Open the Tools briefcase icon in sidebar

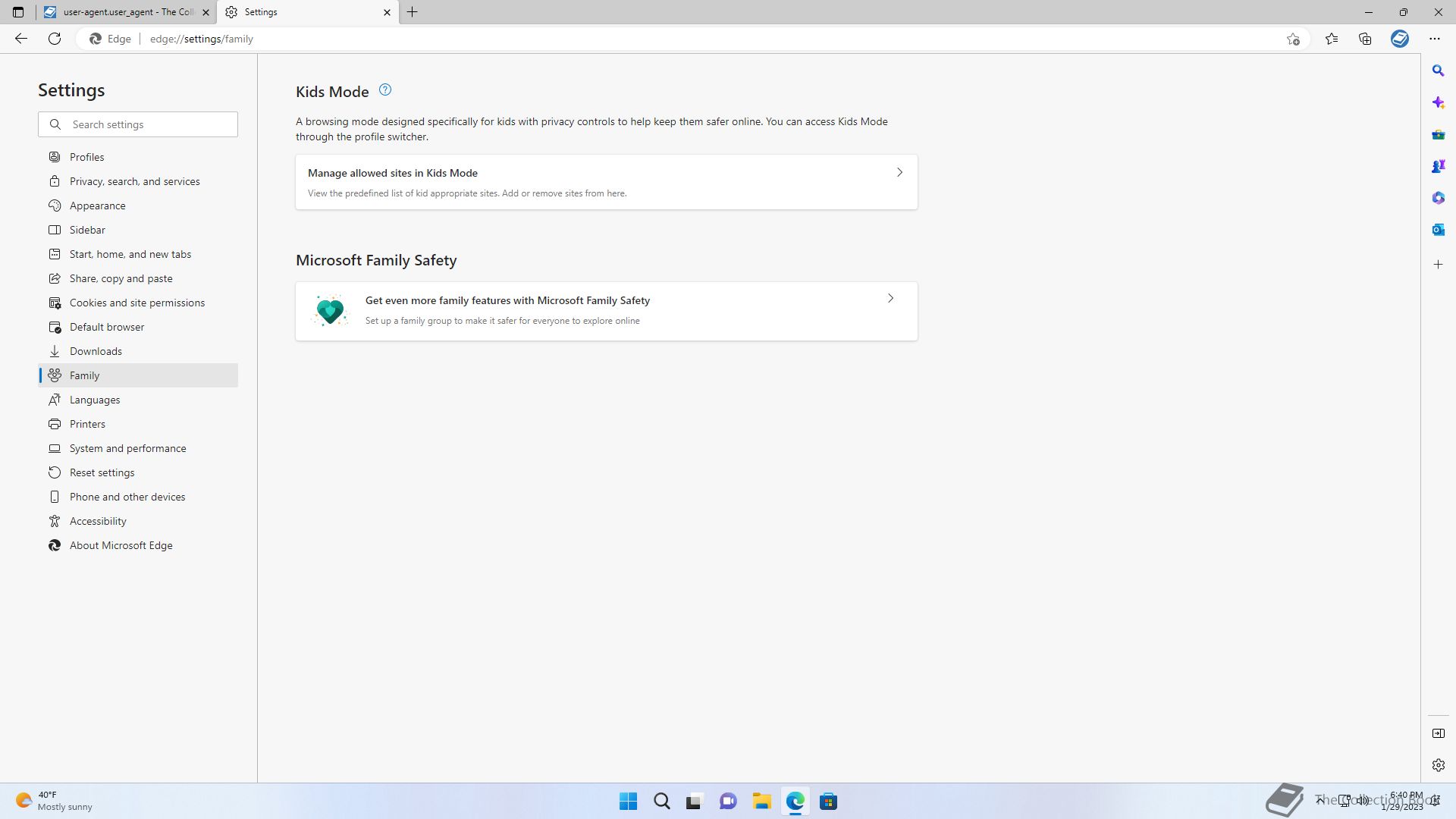click(1439, 134)
